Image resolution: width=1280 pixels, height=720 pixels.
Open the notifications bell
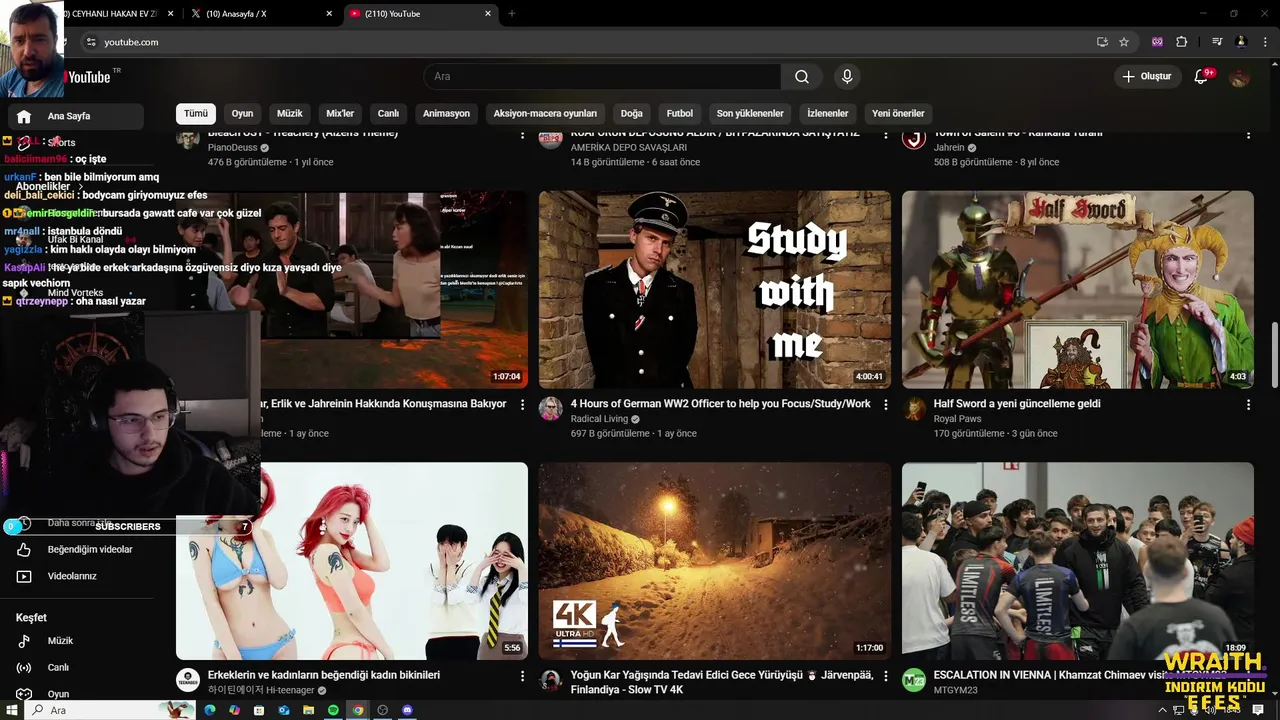point(1201,77)
